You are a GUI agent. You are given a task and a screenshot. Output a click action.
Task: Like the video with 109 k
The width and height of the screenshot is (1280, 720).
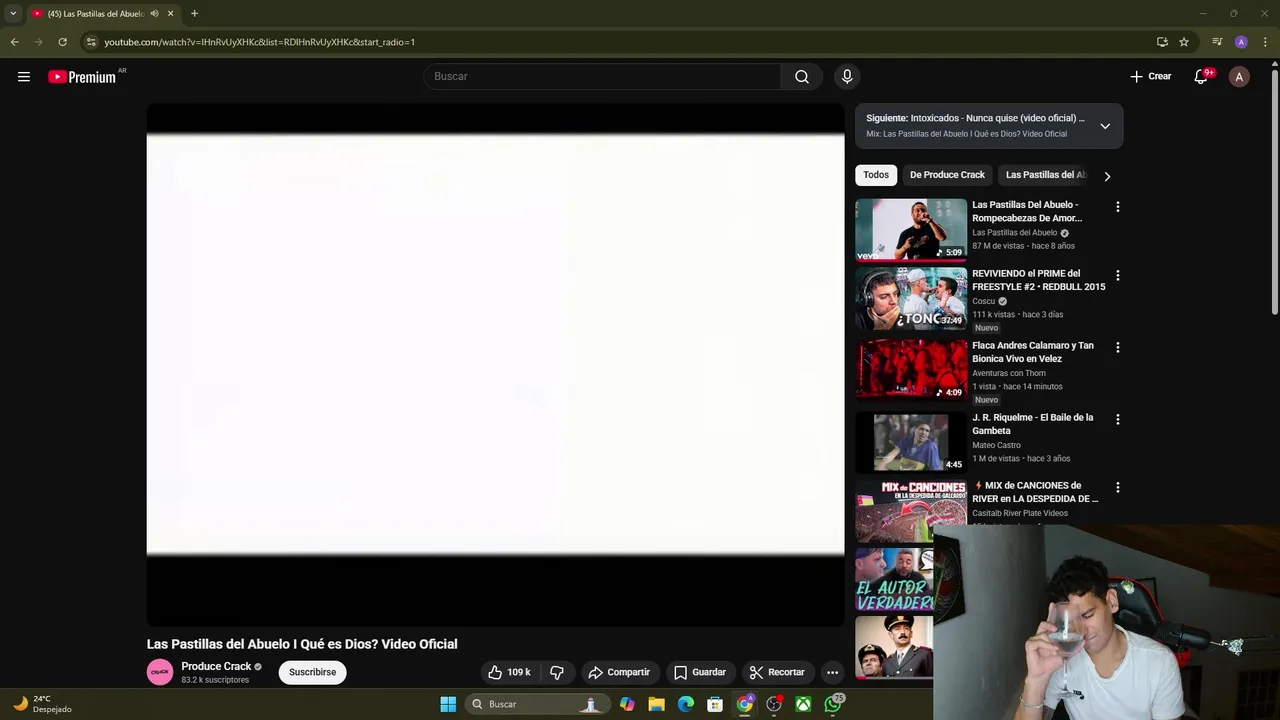[510, 672]
